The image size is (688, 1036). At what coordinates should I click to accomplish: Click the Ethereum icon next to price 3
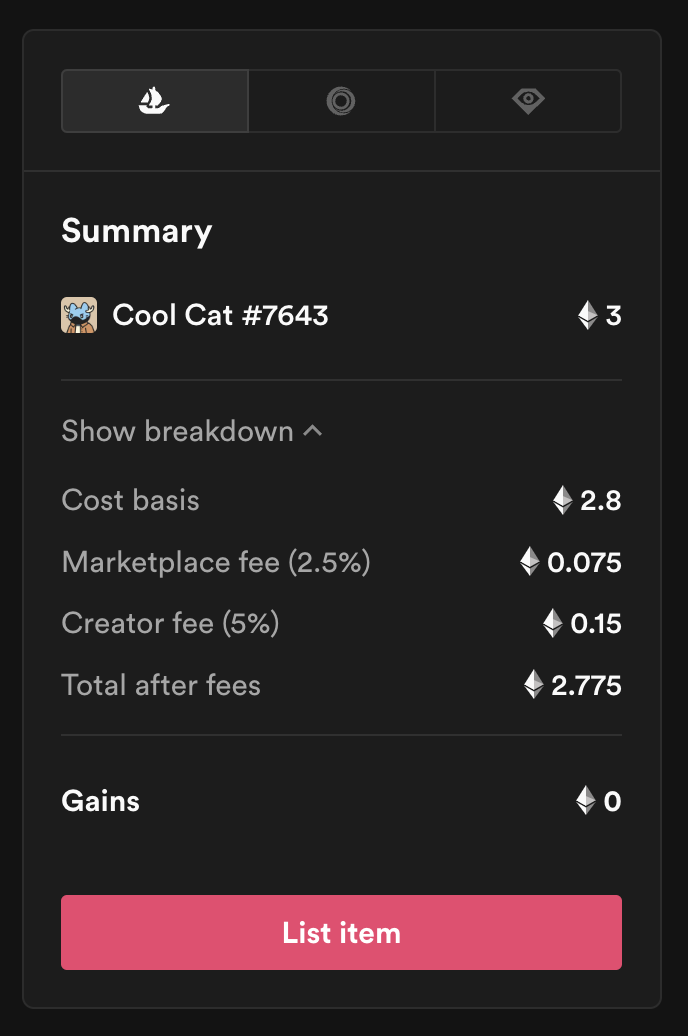click(x=588, y=315)
